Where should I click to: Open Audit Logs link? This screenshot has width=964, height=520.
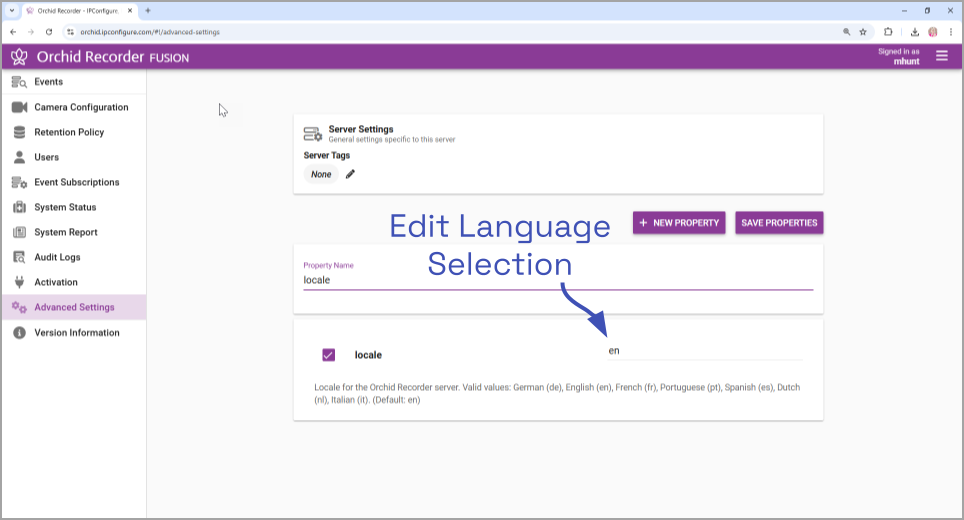tap(57, 258)
